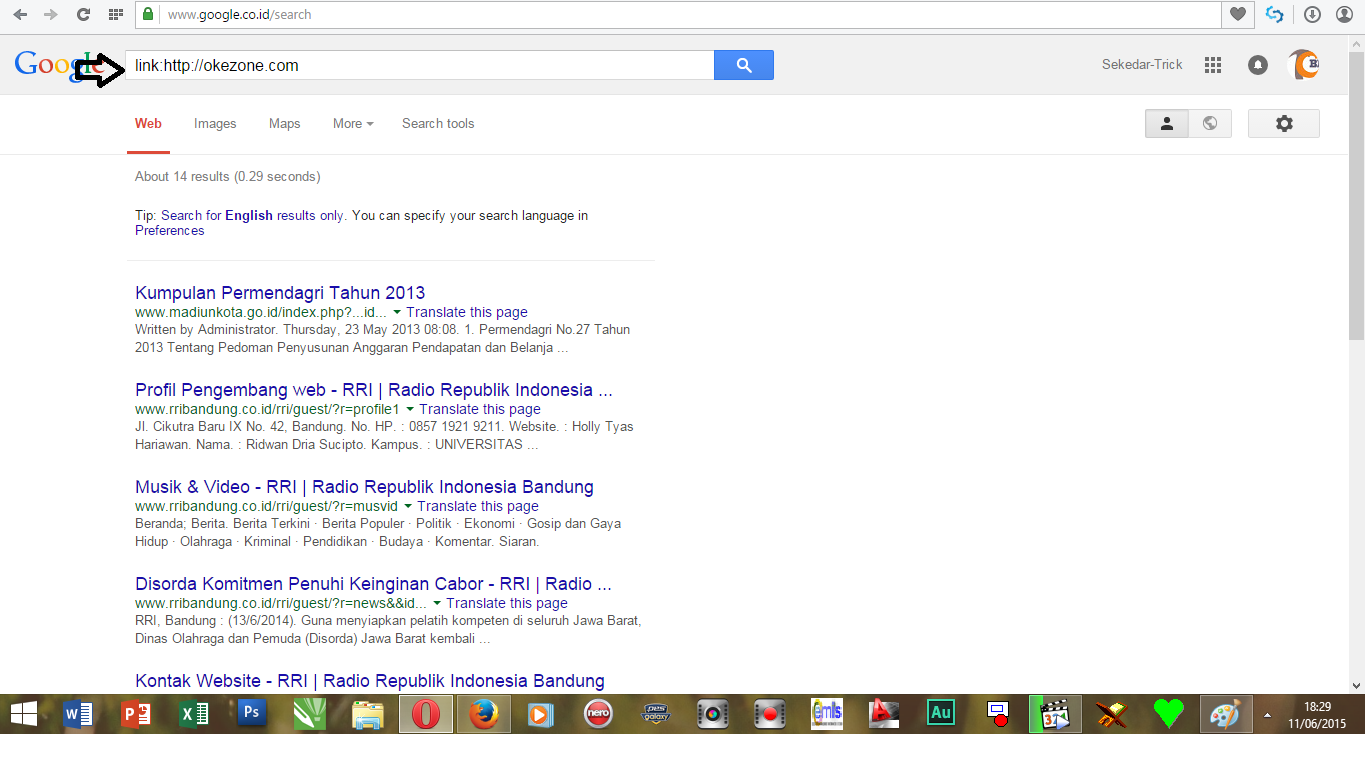The height and width of the screenshot is (768, 1366).
Task: Open the Preferences link
Action: (170, 230)
